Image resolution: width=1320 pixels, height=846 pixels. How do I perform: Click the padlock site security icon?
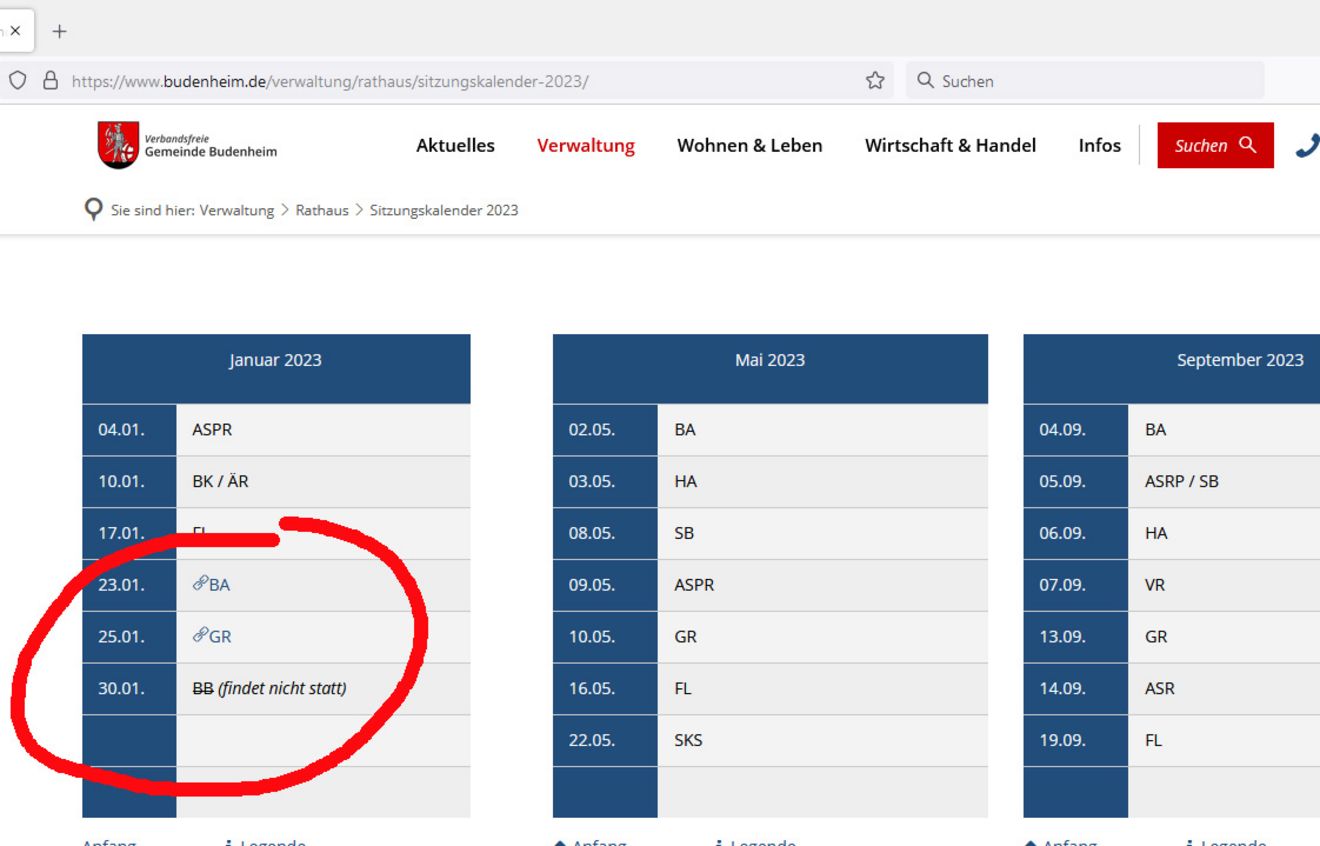tap(50, 81)
